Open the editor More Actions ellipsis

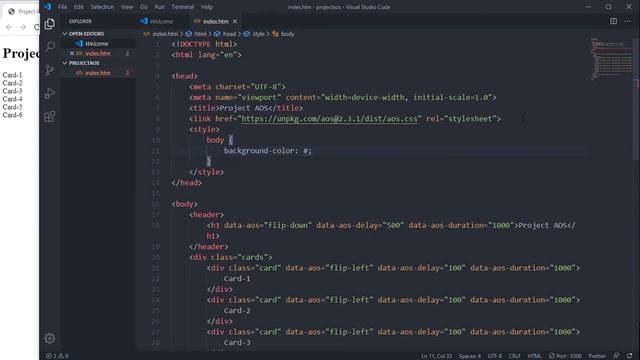point(627,21)
